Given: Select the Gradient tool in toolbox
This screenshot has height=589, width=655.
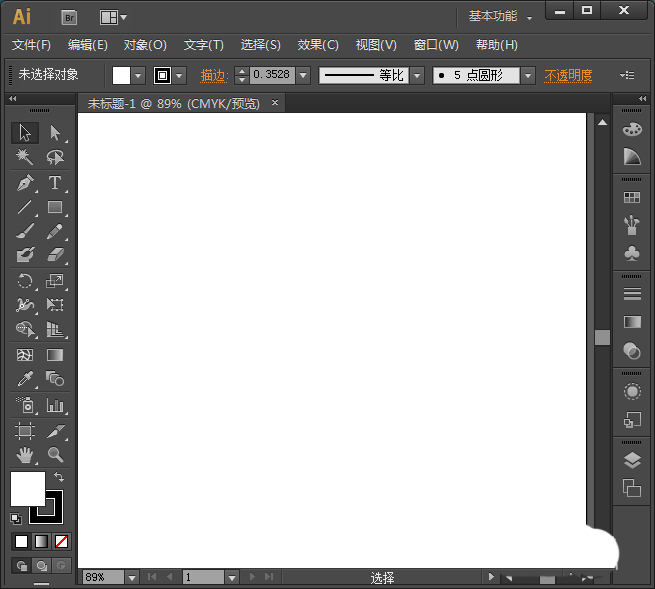Looking at the screenshot, I should click(55, 355).
